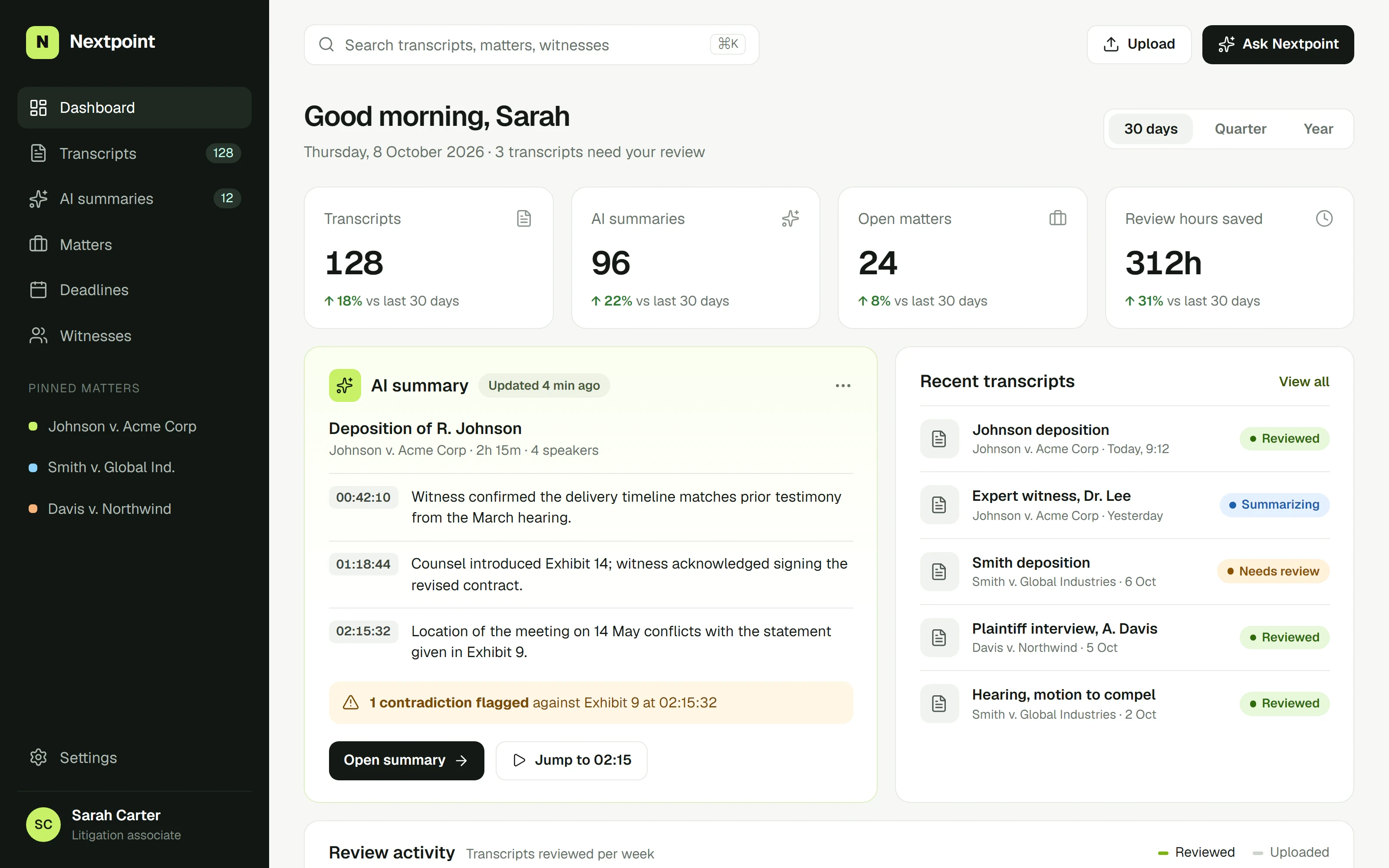Viewport: 1389px width, 868px height.
Task: Click the 128 badge beside Transcripts
Action: point(223,153)
